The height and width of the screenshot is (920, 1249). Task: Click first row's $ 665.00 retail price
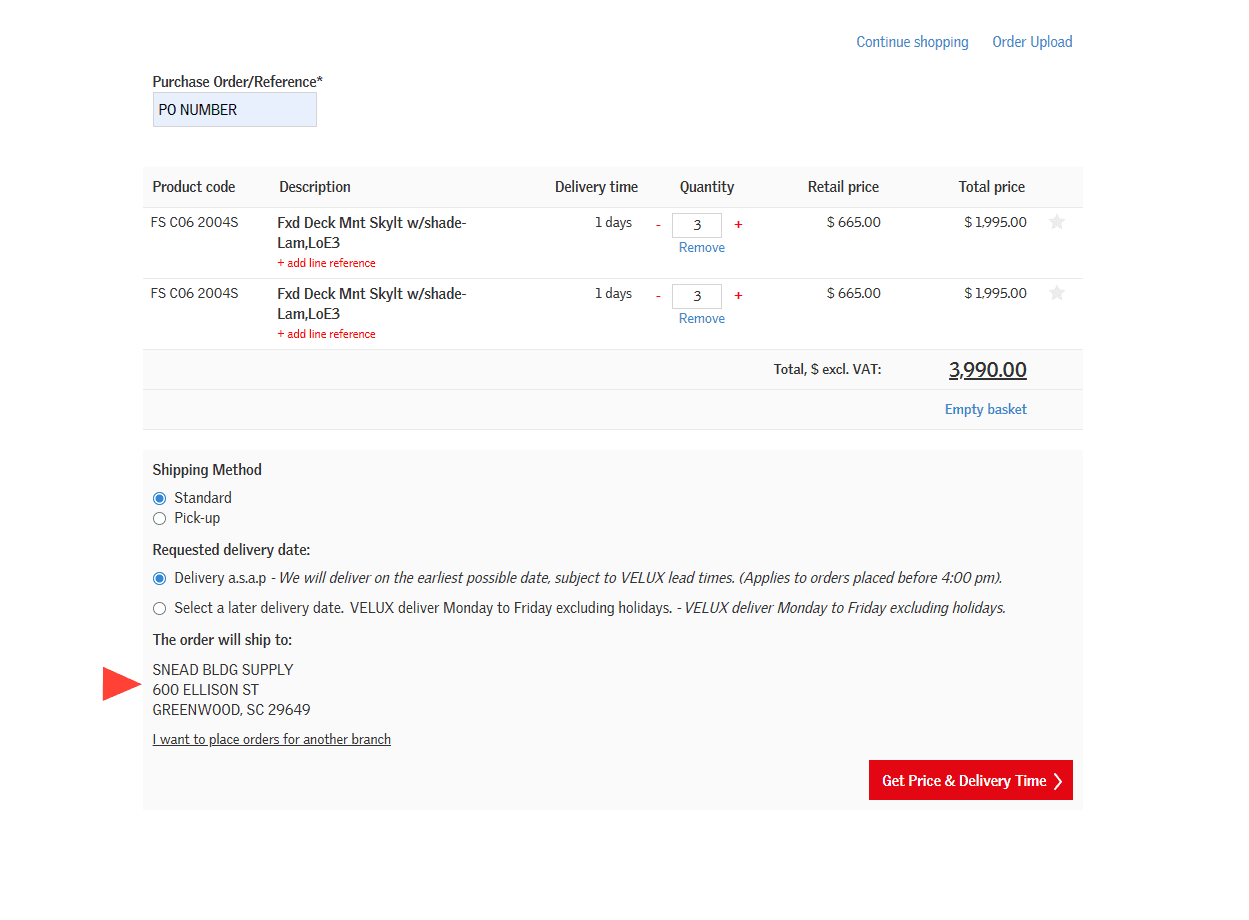pos(854,222)
